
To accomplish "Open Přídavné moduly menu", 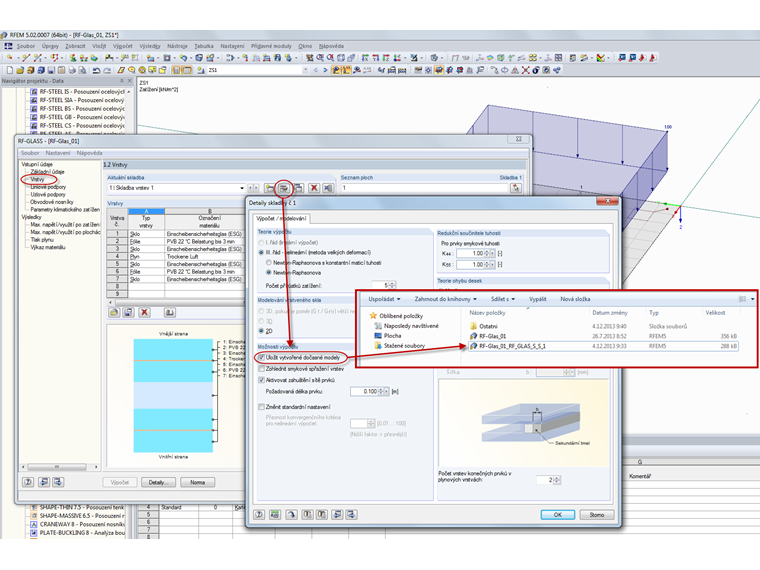I will pyautogui.click(x=271, y=46).
